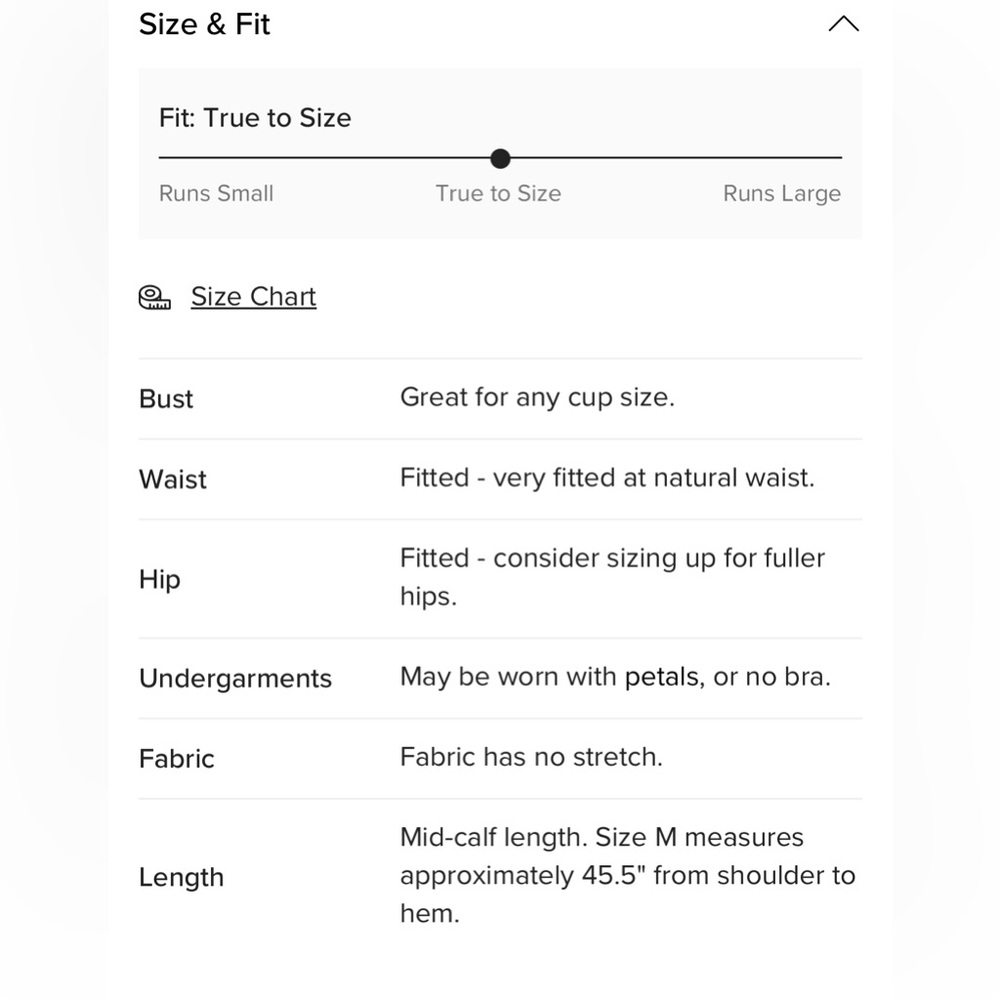The width and height of the screenshot is (1000, 1000).
Task: Select the Length row label
Action: [x=181, y=877]
